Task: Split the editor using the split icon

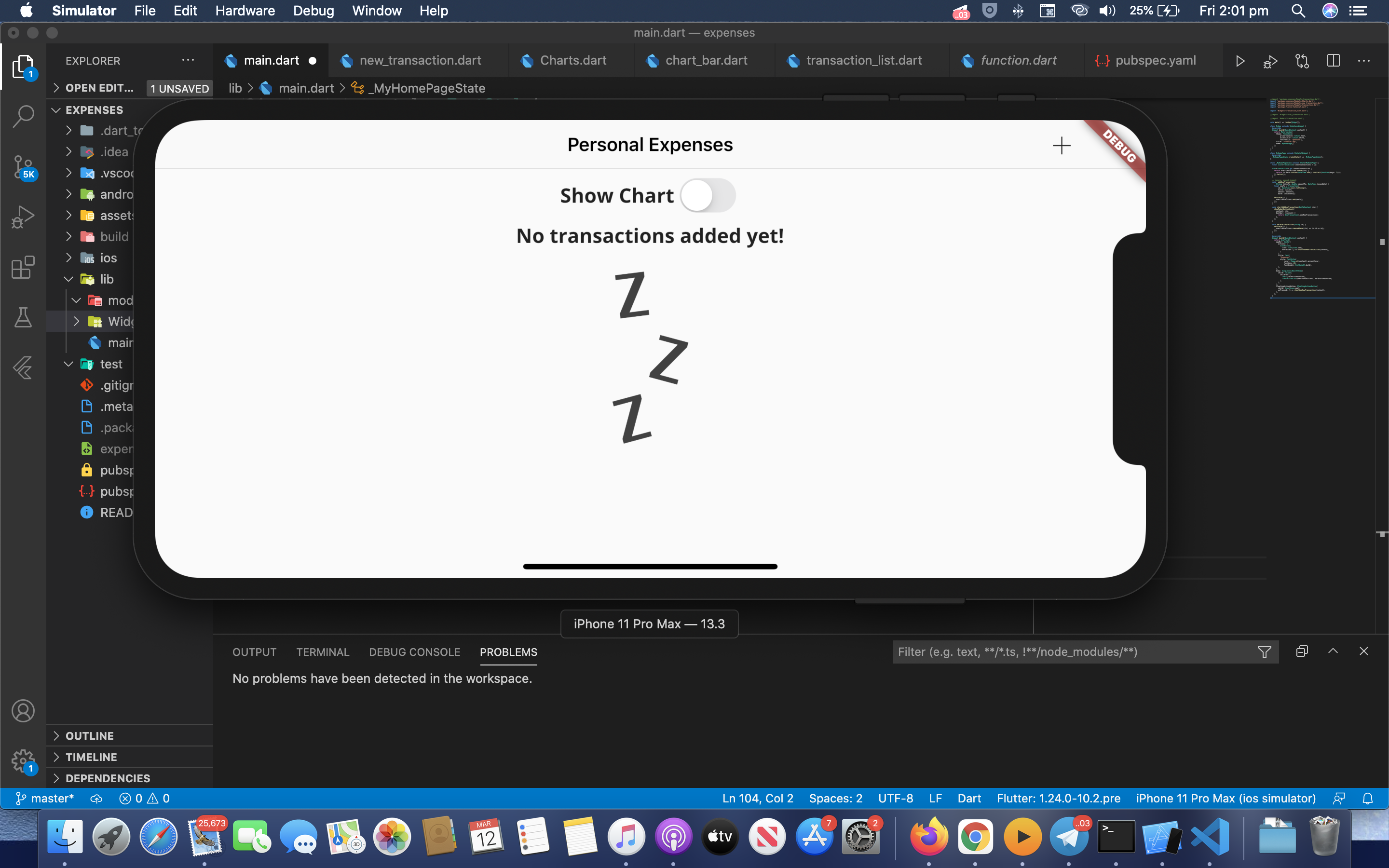Action: (x=1333, y=60)
